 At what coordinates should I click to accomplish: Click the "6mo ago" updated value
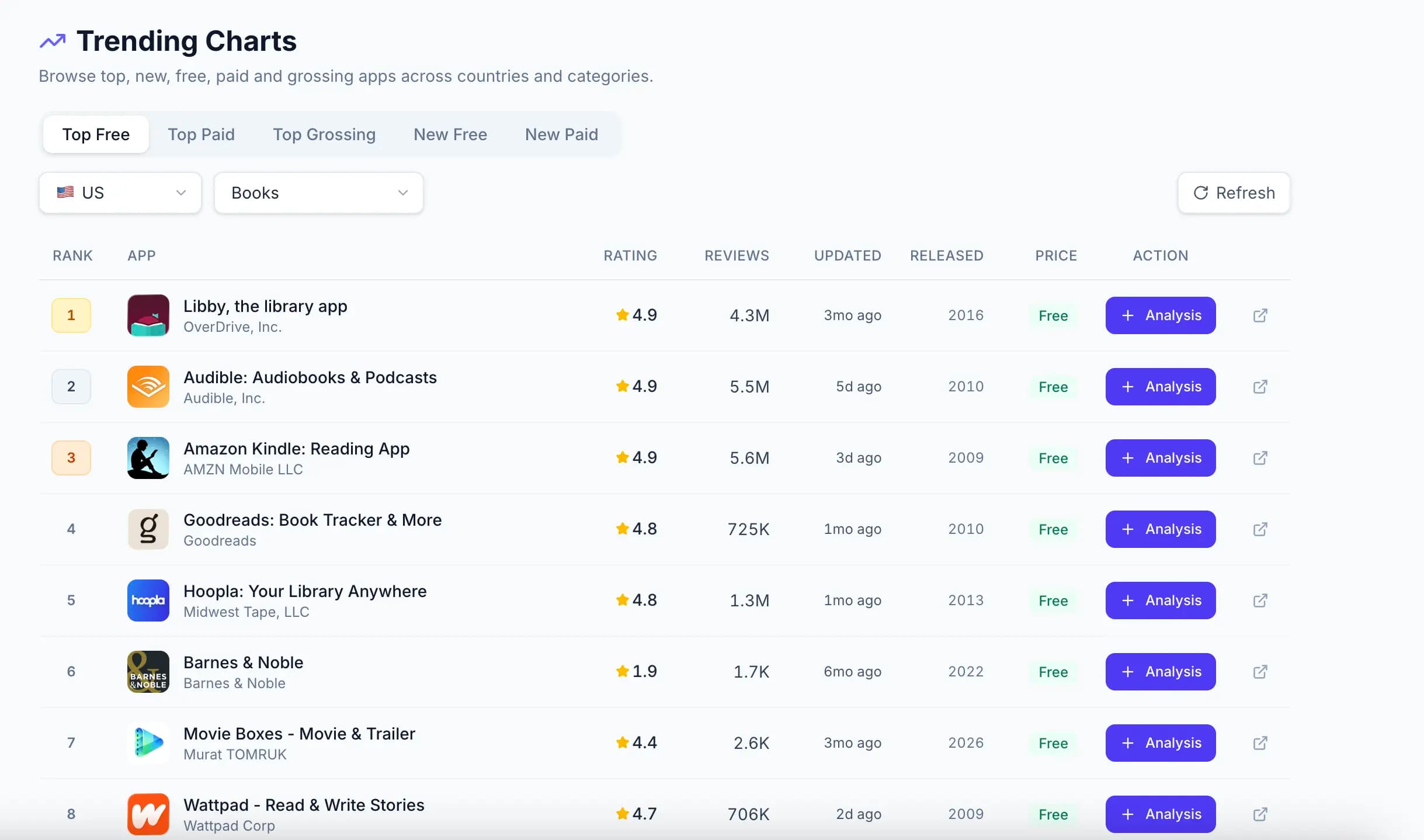click(852, 672)
